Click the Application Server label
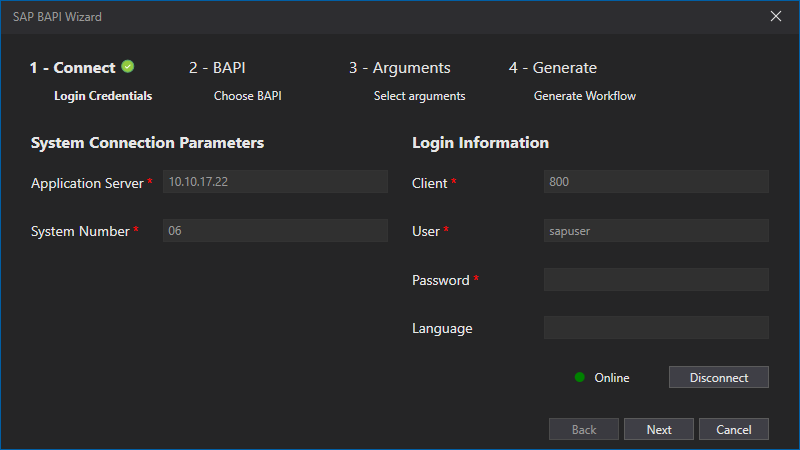 point(87,183)
